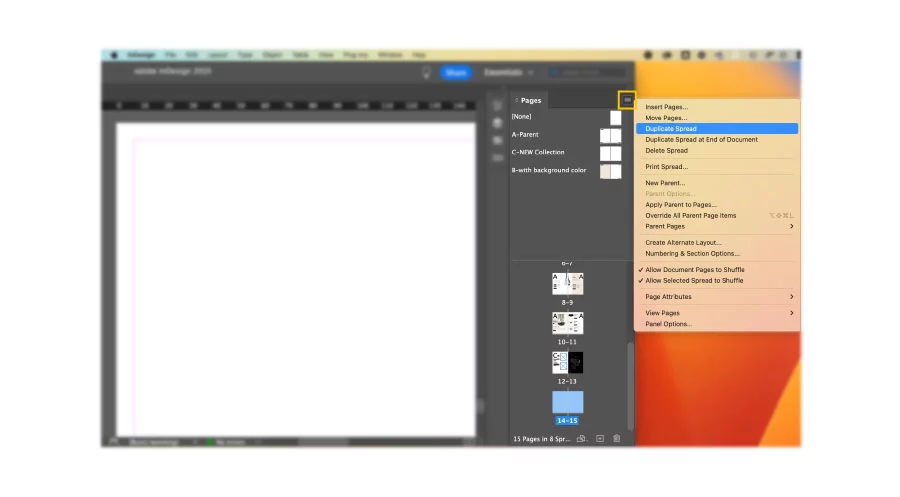Viewport: 900px width, 497px height.
Task: Expand the Parent Pages submenu
Action: pyautogui.click(x=716, y=226)
